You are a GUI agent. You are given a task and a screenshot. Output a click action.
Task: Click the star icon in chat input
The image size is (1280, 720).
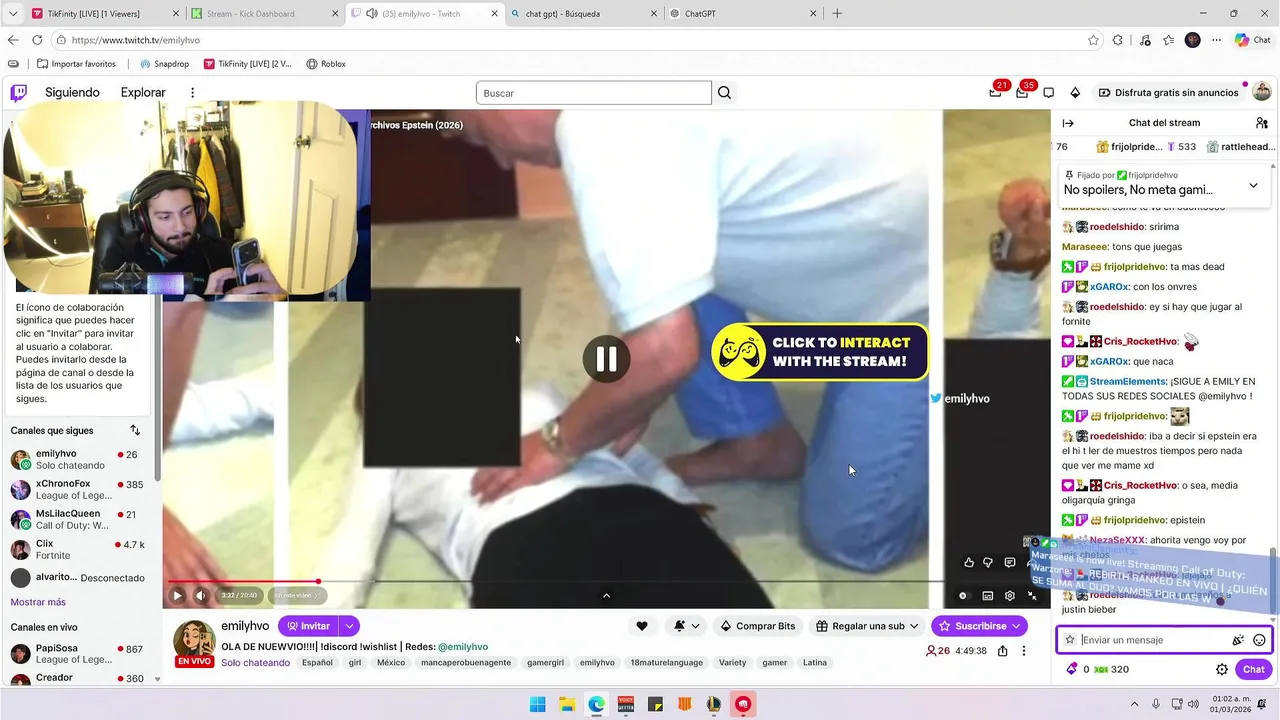pos(1070,640)
